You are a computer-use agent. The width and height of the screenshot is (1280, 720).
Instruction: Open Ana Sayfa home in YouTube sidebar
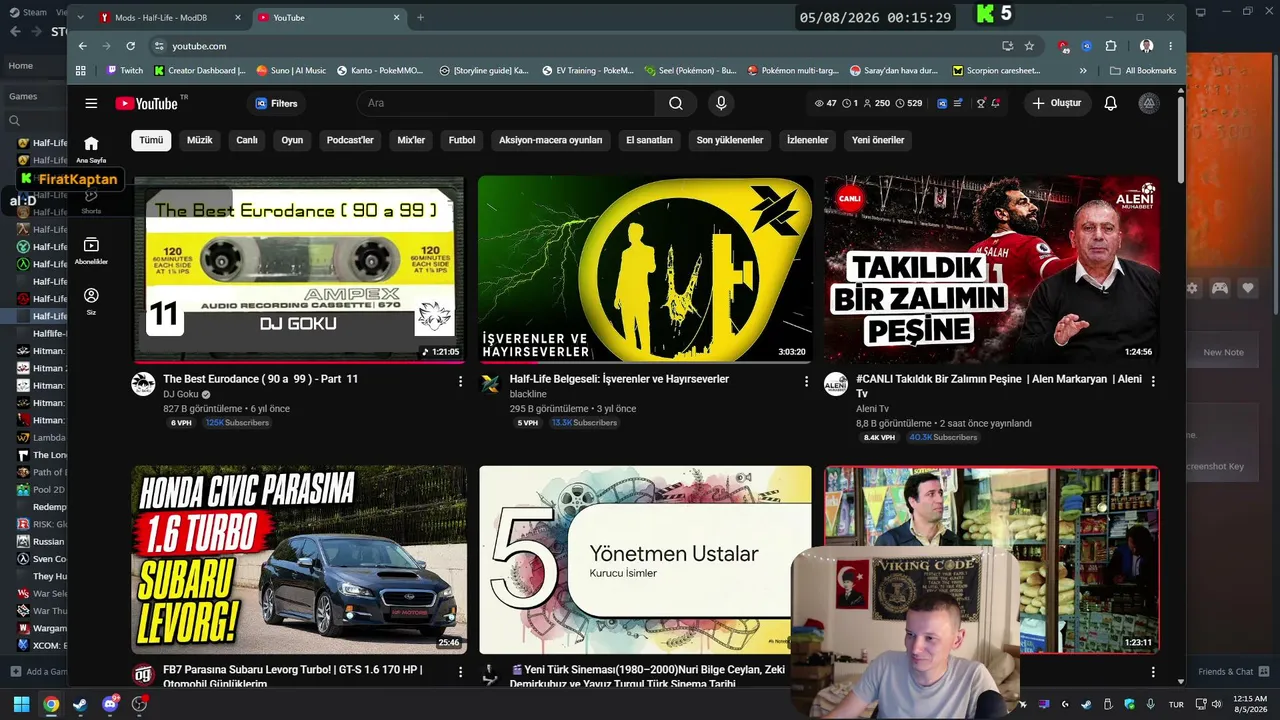pos(91,149)
